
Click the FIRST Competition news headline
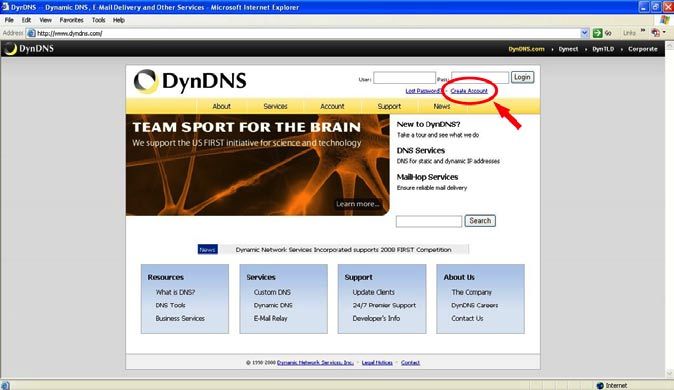343,249
